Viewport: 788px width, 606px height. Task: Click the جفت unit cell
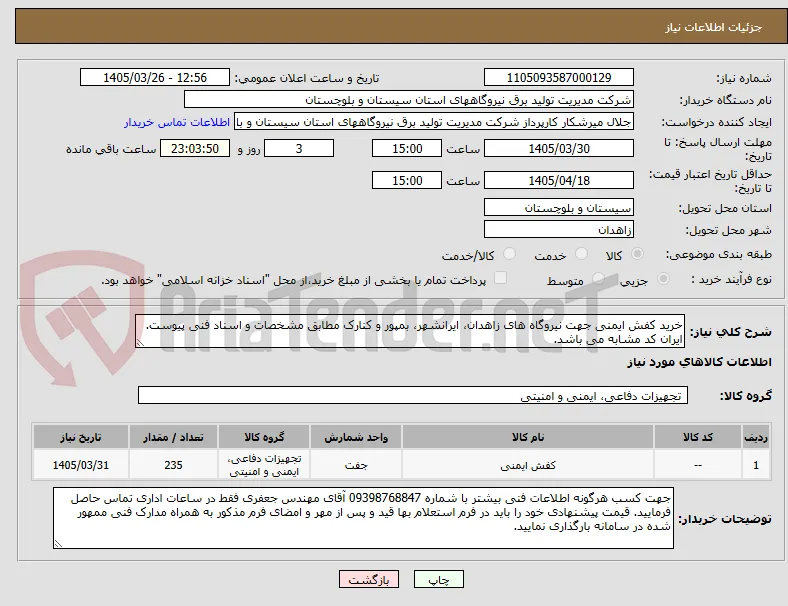point(356,465)
